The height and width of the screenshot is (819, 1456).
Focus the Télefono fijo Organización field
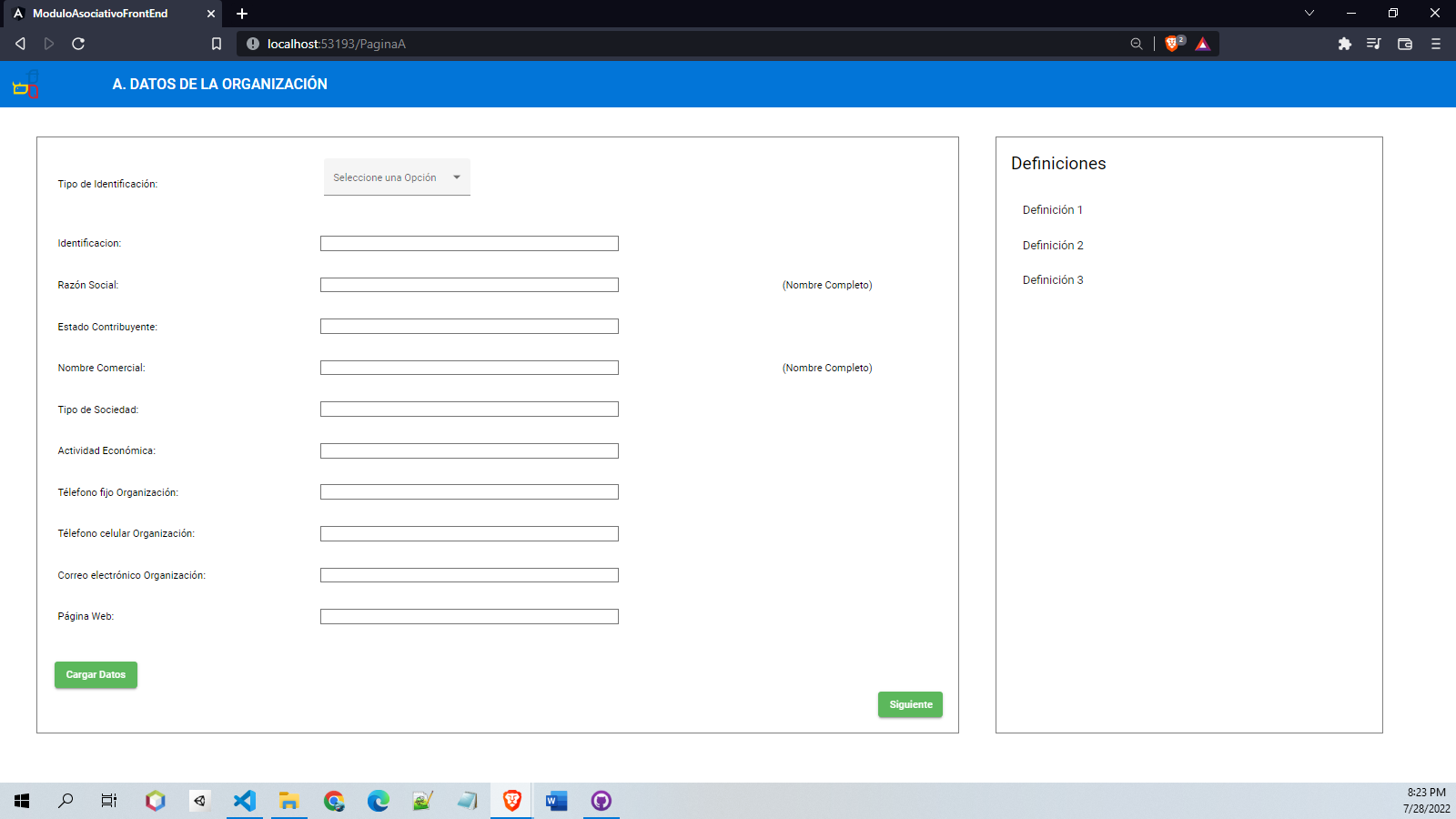point(470,492)
